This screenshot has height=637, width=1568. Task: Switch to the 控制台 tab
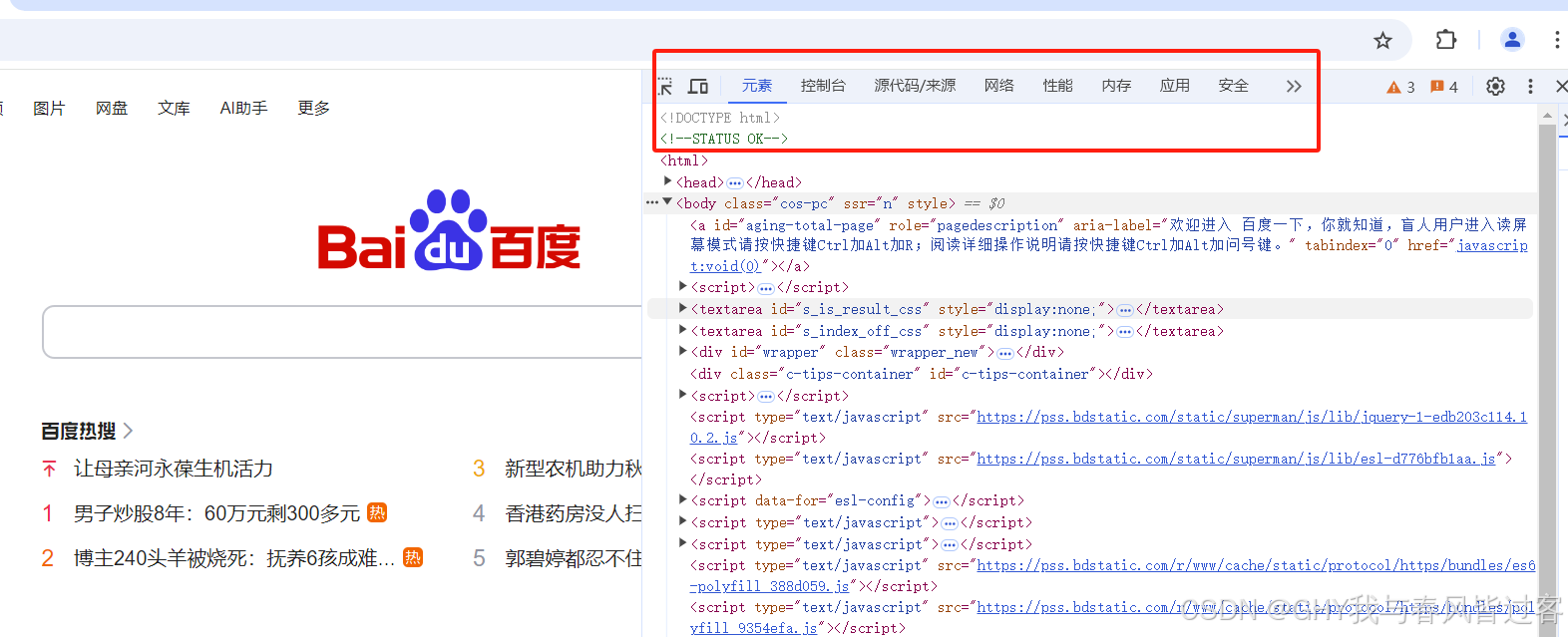point(823,86)
